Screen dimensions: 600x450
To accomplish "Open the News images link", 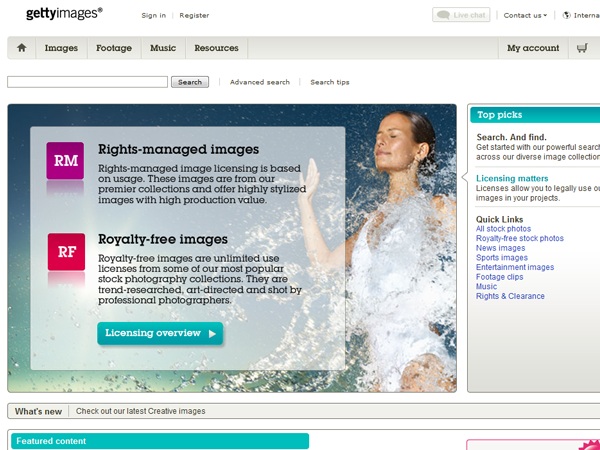I will point(501,248).
